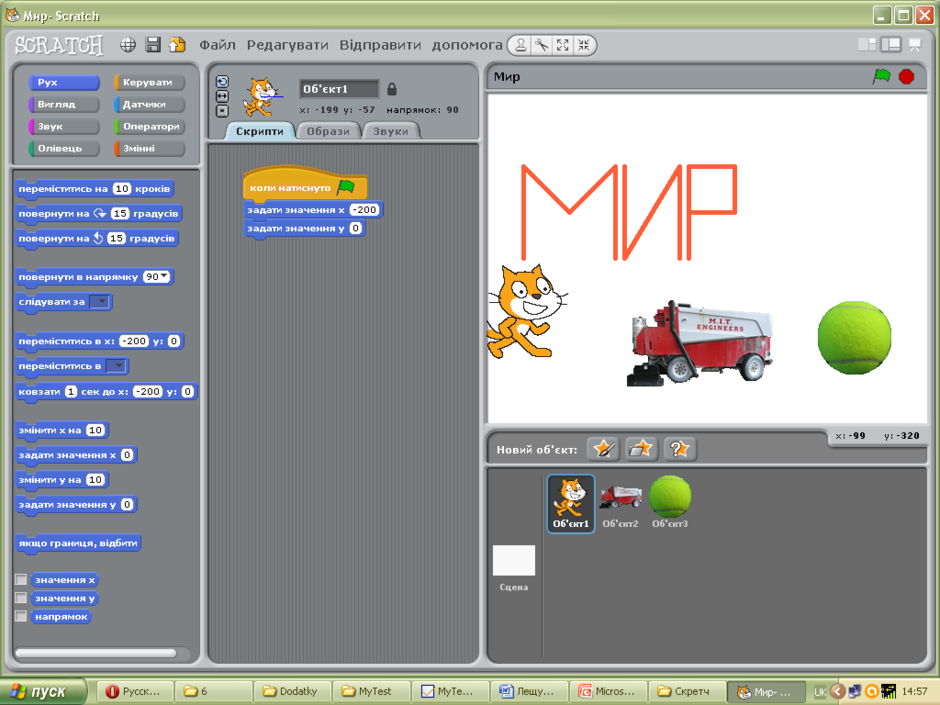Viewport: 940px width, 705px height.
Task: Open the Редагувати menu
Action: pos(288,45)
